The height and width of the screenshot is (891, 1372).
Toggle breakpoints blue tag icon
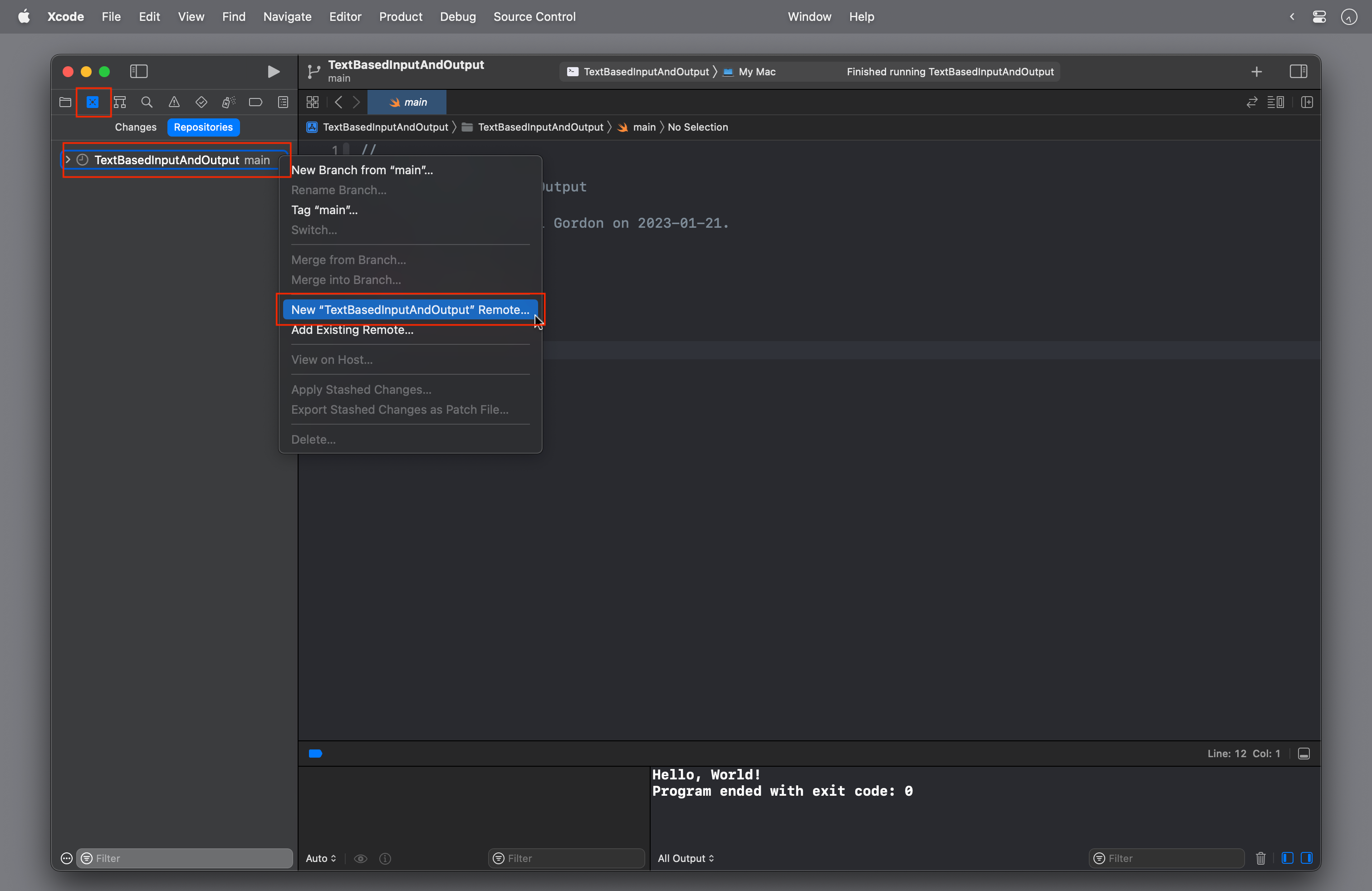tap(315, 753)
